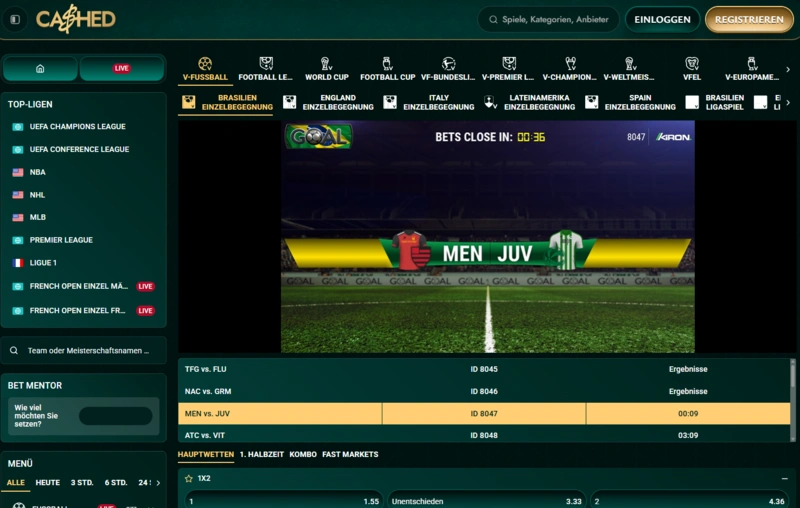Screen dimensions: 800x508
Task: Expand more time filters arrow
Action: (x=158, y=482)
